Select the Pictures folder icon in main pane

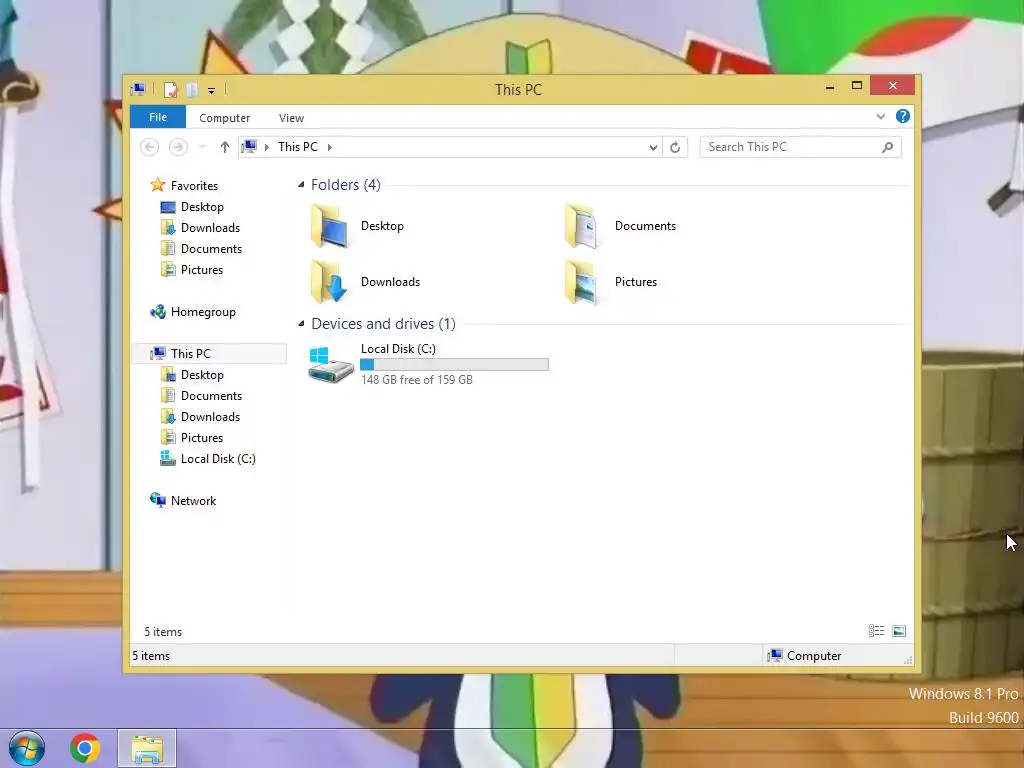coord(581,281)
